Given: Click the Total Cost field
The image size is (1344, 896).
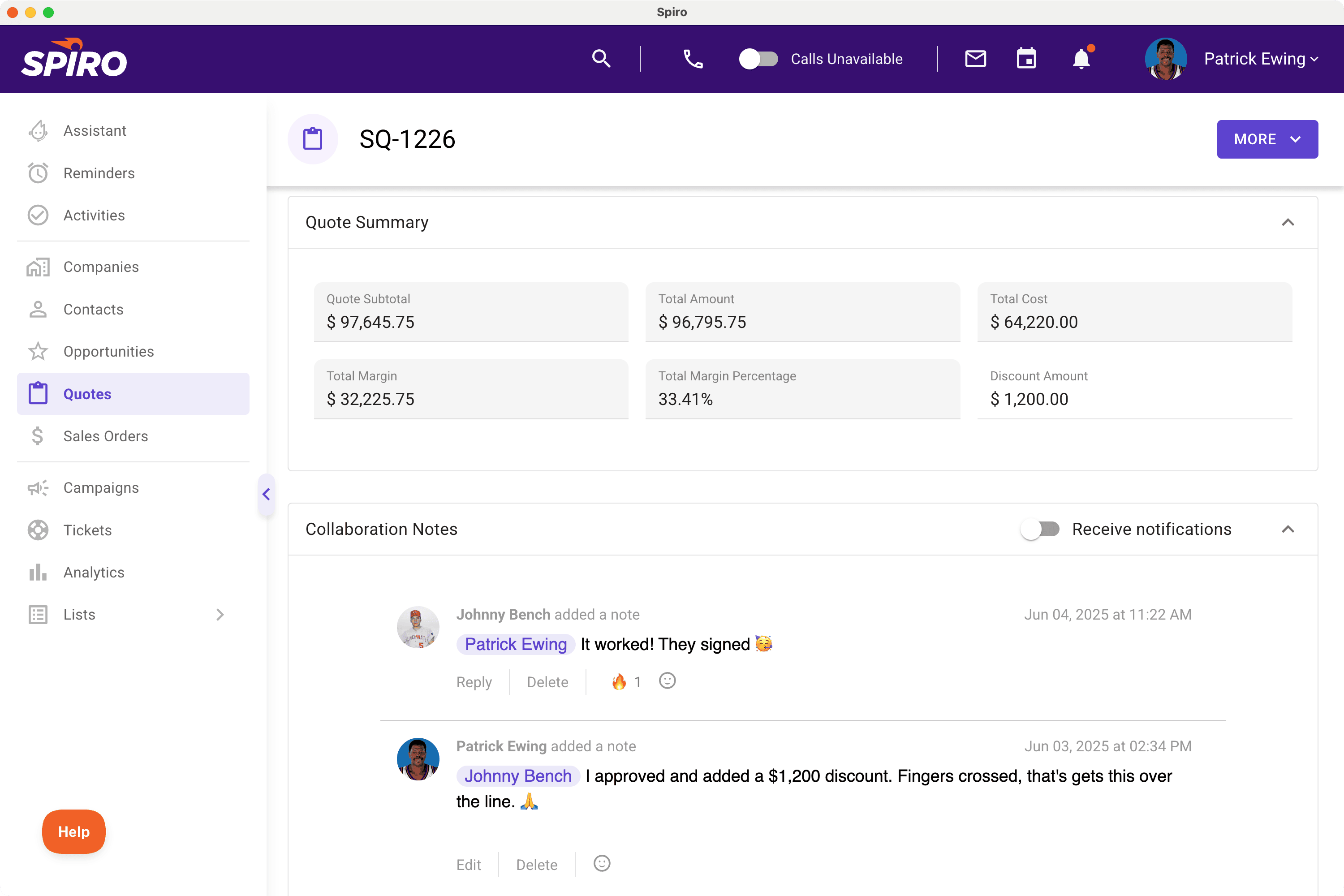Looking at the screenshot, I should 1135,312.
